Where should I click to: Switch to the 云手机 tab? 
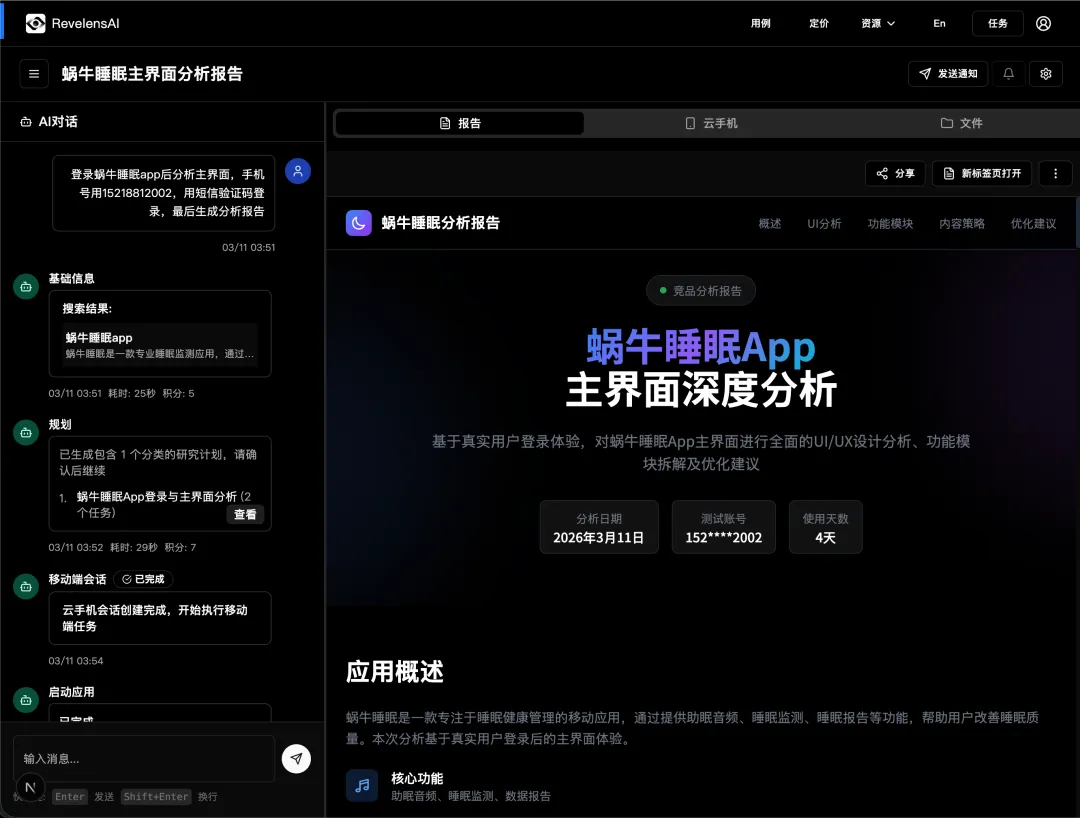[x=712, y=123]
